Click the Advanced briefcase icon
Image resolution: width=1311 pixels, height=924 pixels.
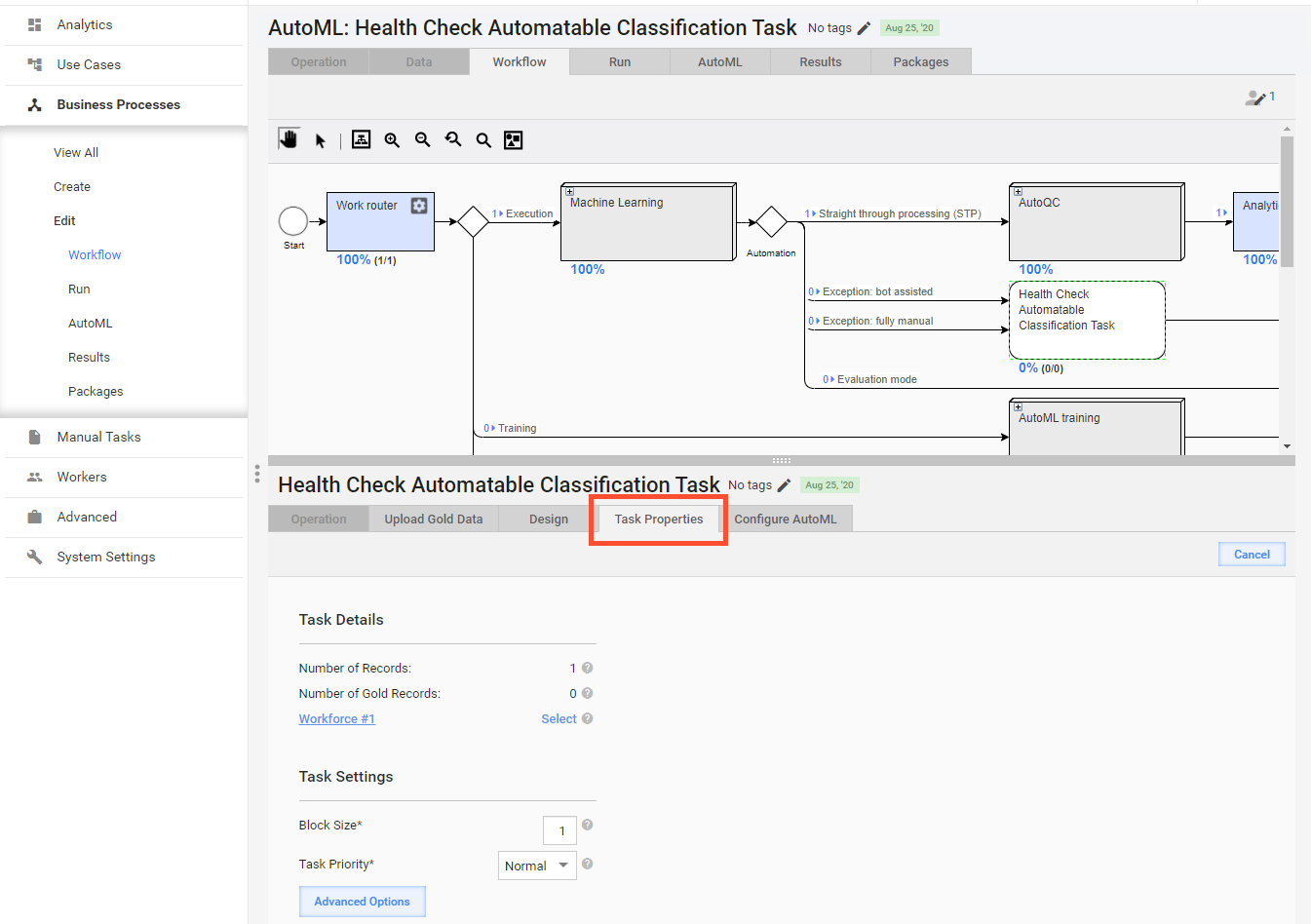35,517
